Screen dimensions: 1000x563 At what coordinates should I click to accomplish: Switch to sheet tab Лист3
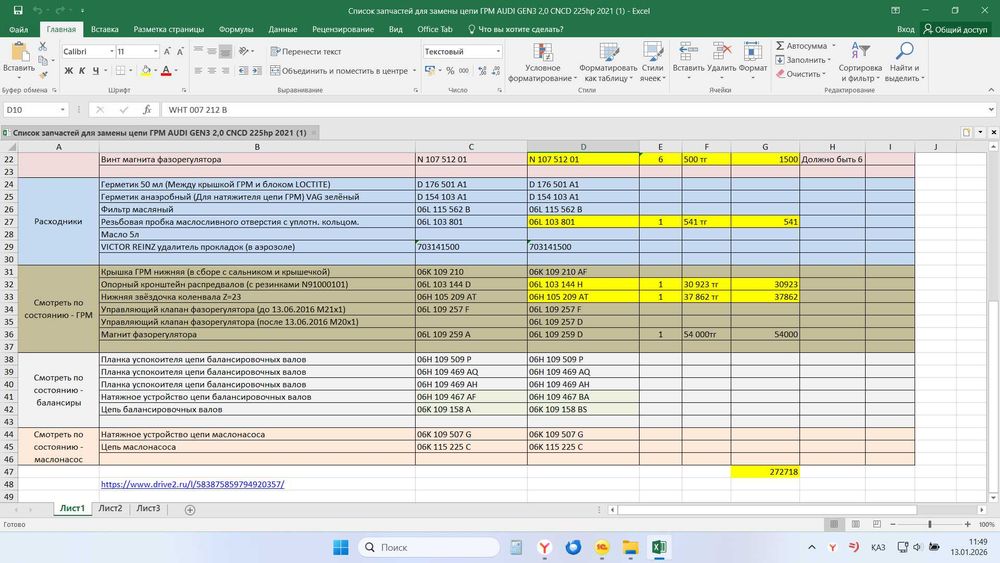tap(148, 509)
